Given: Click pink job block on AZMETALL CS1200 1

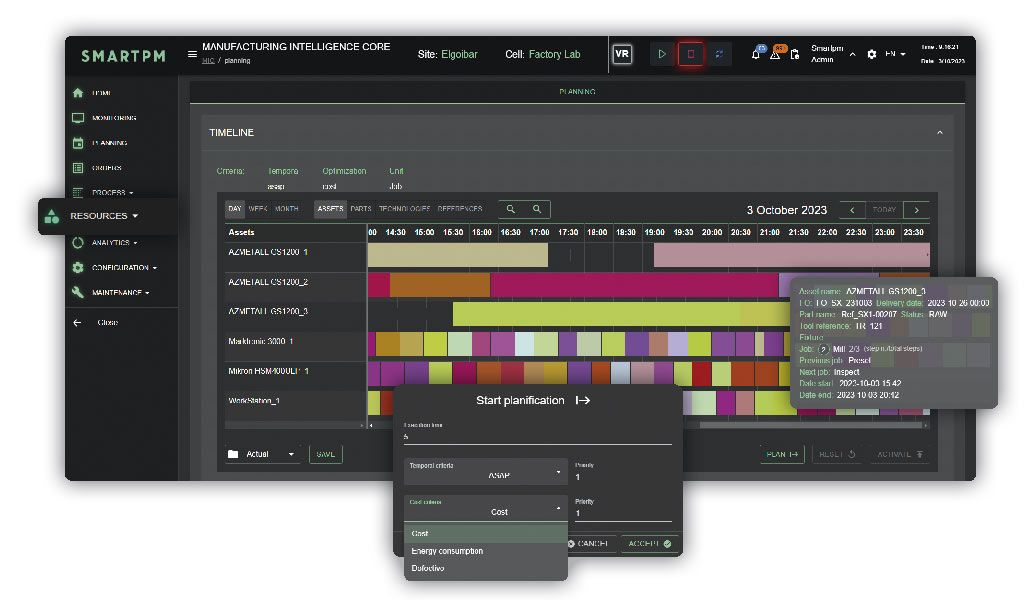Looking at the screenshot, I should pos(791,255).
